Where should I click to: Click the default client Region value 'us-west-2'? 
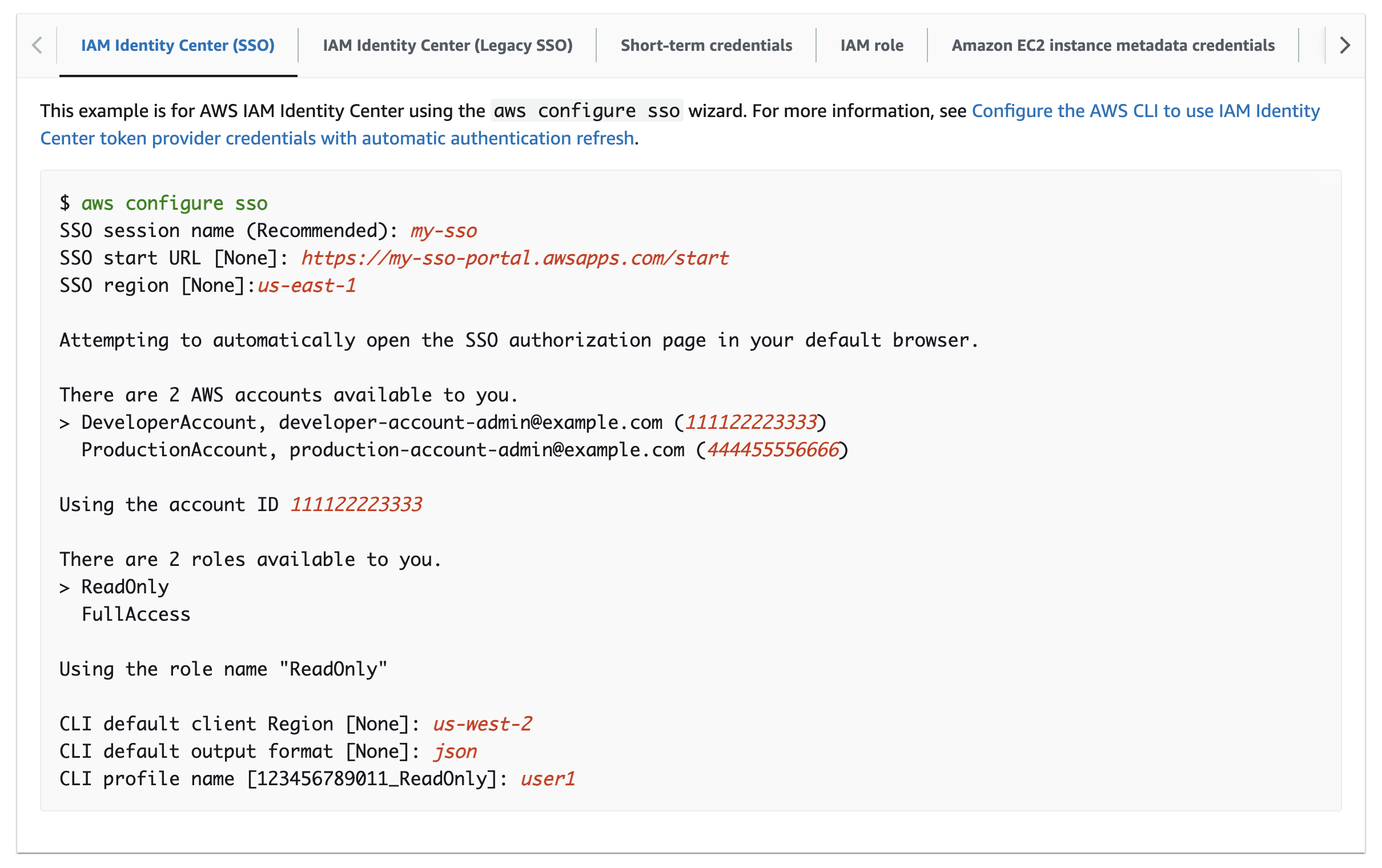point(482,725)
